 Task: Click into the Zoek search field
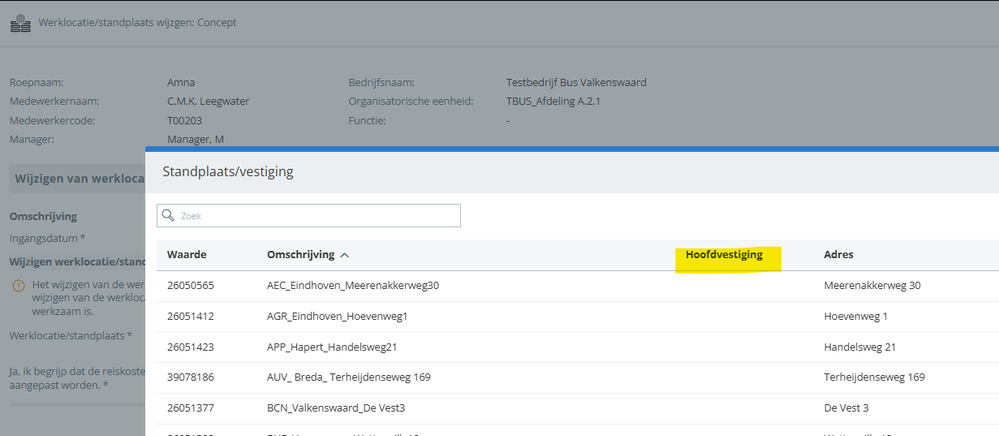tap(308, 215)
